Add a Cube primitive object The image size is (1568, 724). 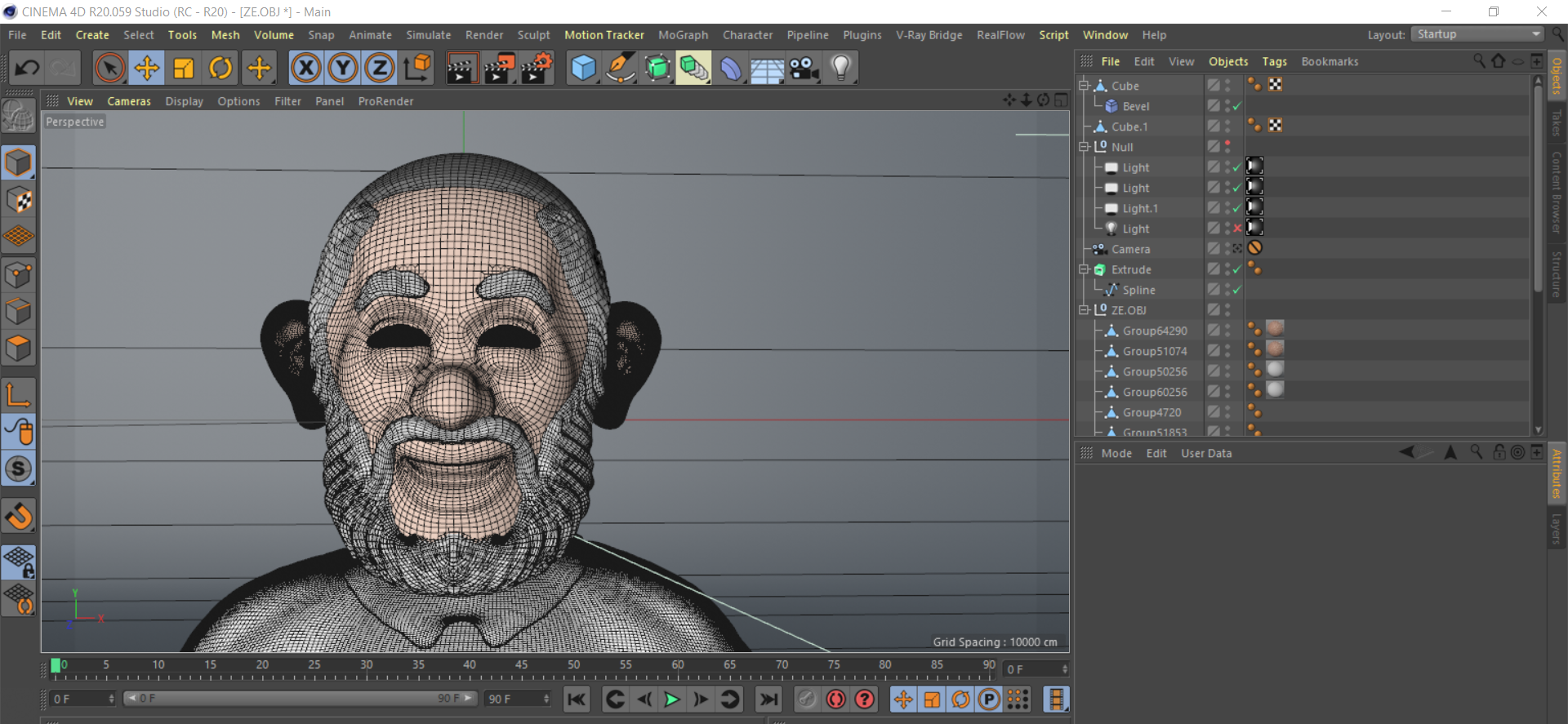coord(583,68)
